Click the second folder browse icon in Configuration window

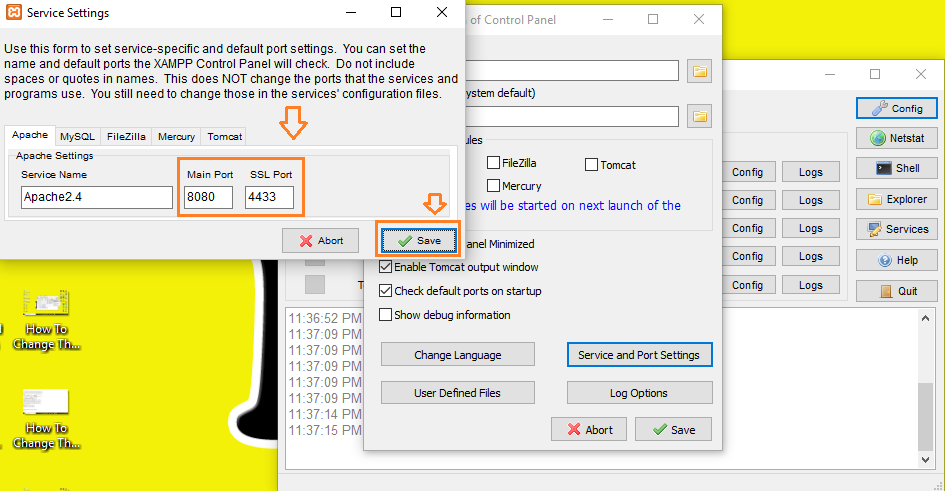[700, 116]
